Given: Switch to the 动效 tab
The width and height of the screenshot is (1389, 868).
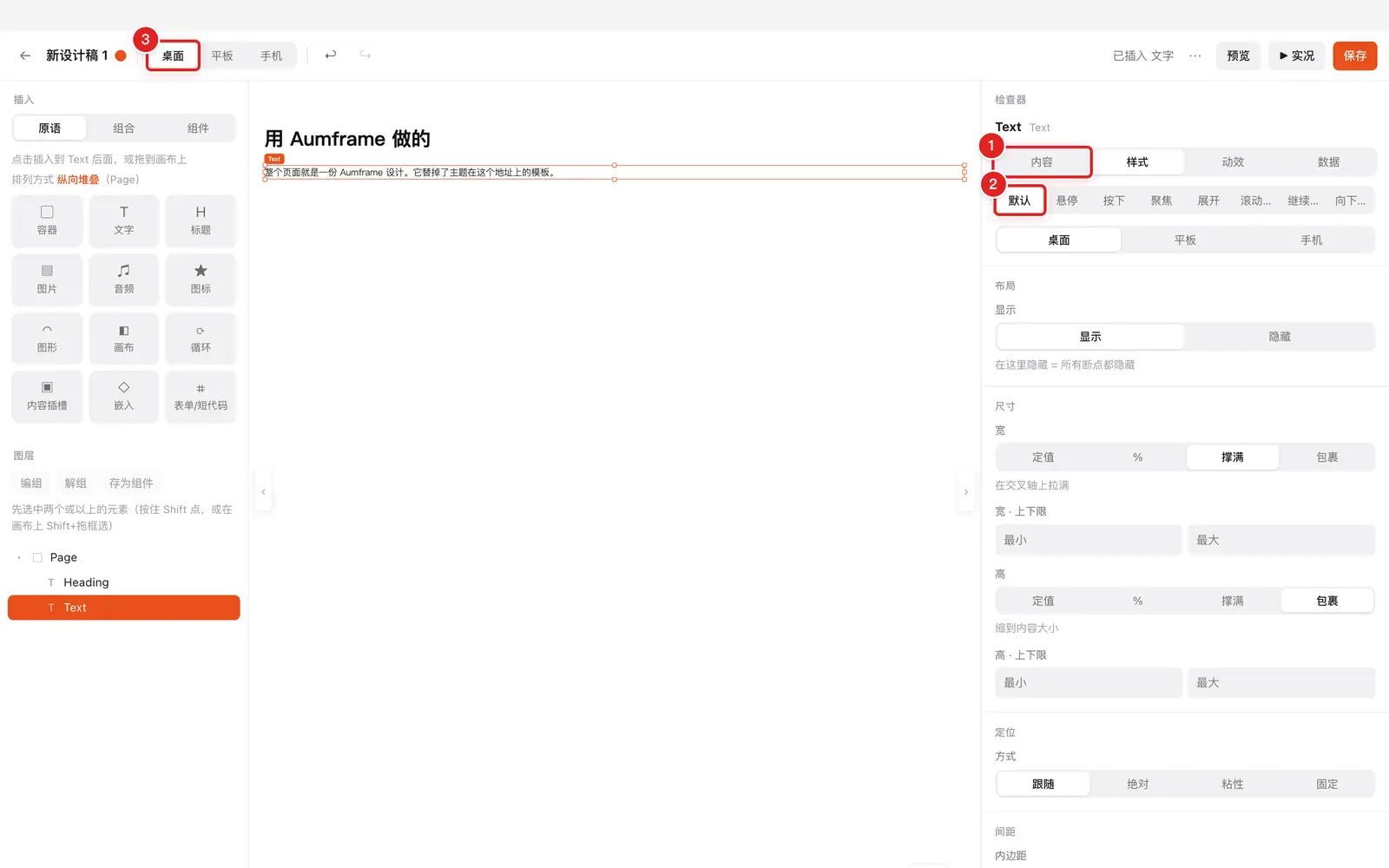Looking at the screenshot, I should pos(1233,162).
